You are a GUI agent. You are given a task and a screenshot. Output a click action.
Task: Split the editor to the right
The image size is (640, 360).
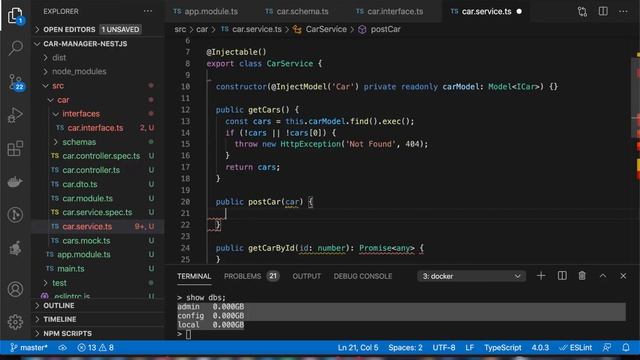[603, 11]
